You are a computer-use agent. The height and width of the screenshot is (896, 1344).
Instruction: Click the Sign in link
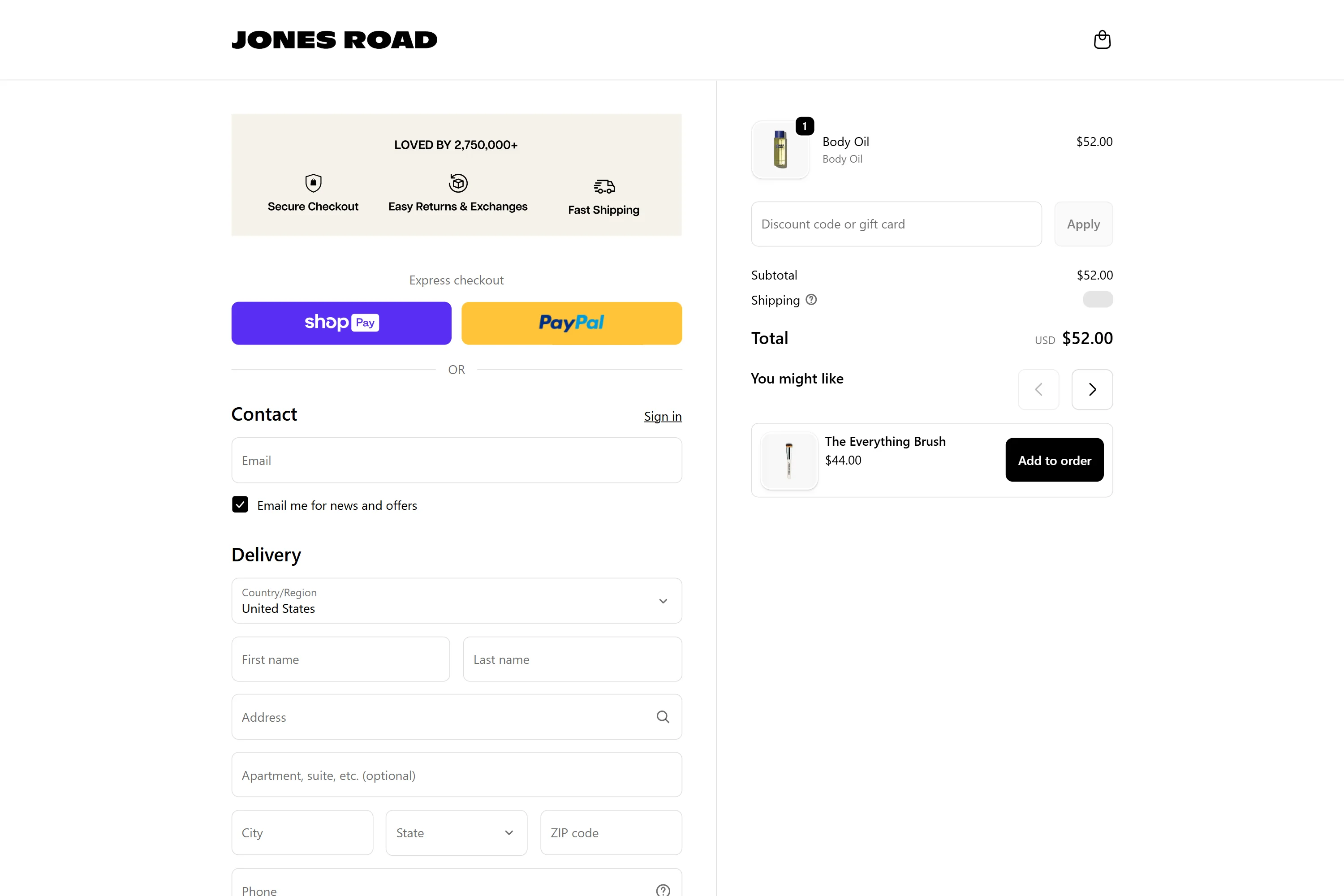click(662, 416)
